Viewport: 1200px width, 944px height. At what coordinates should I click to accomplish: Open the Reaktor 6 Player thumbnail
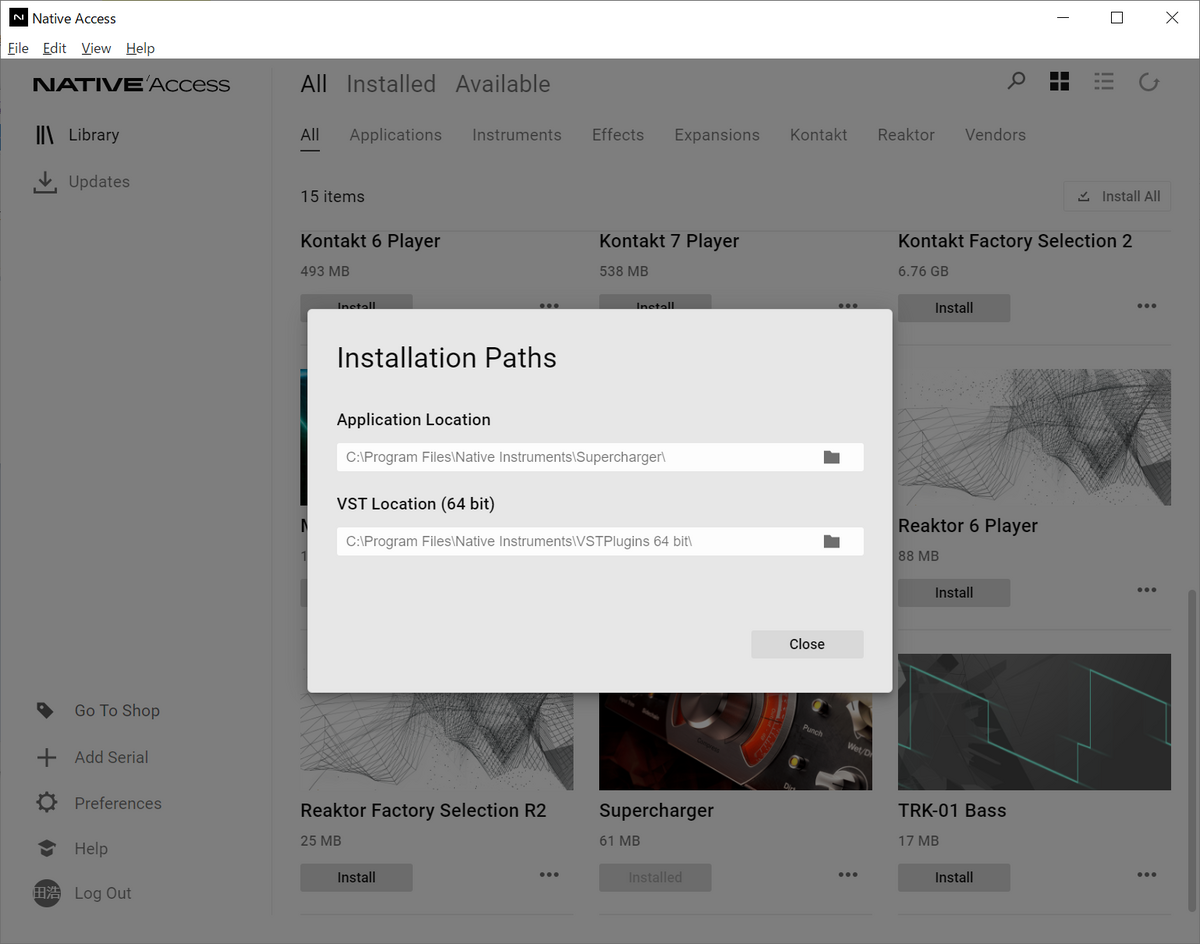pyautogui.click(x=1034, y=437)
